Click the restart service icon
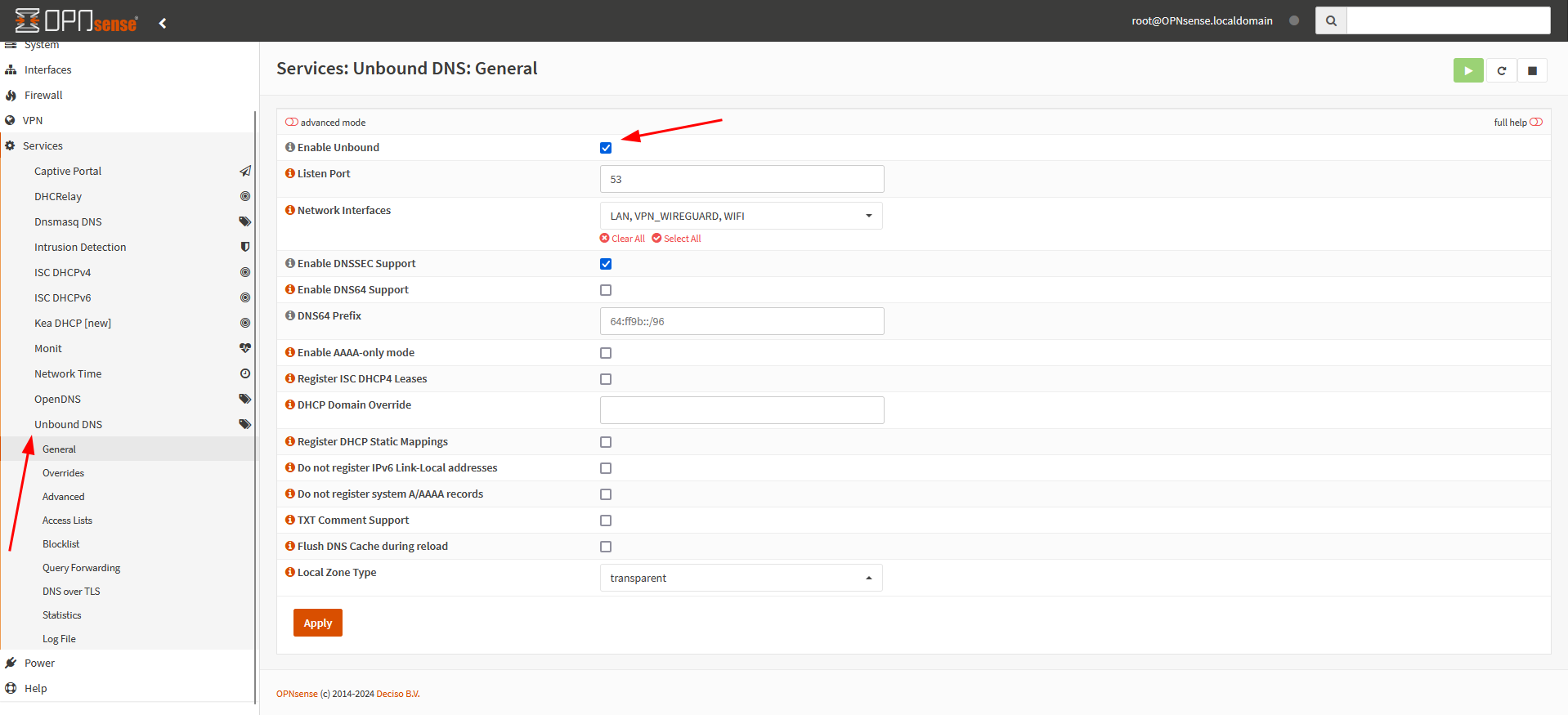The image size is (1568, 715). 1501,71
